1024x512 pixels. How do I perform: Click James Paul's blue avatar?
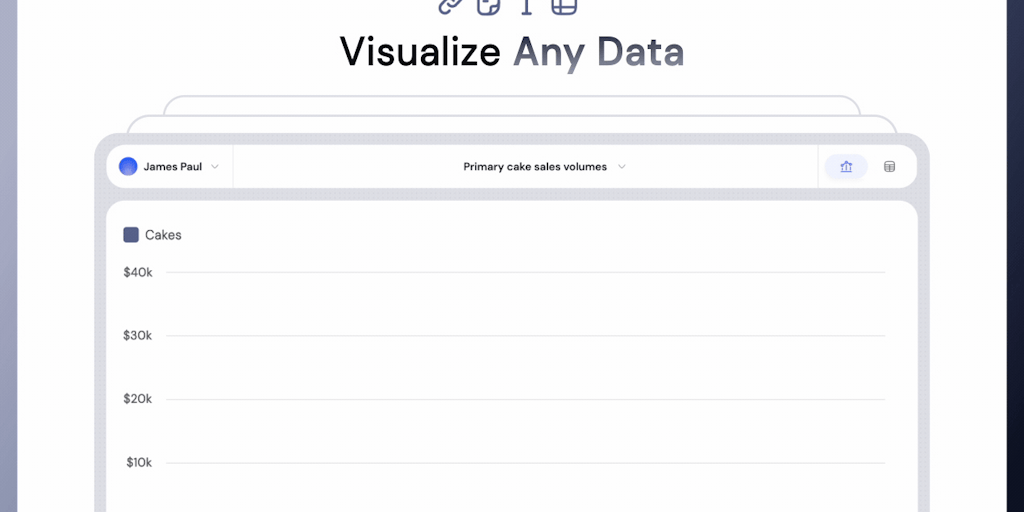[x=128, y=167]
